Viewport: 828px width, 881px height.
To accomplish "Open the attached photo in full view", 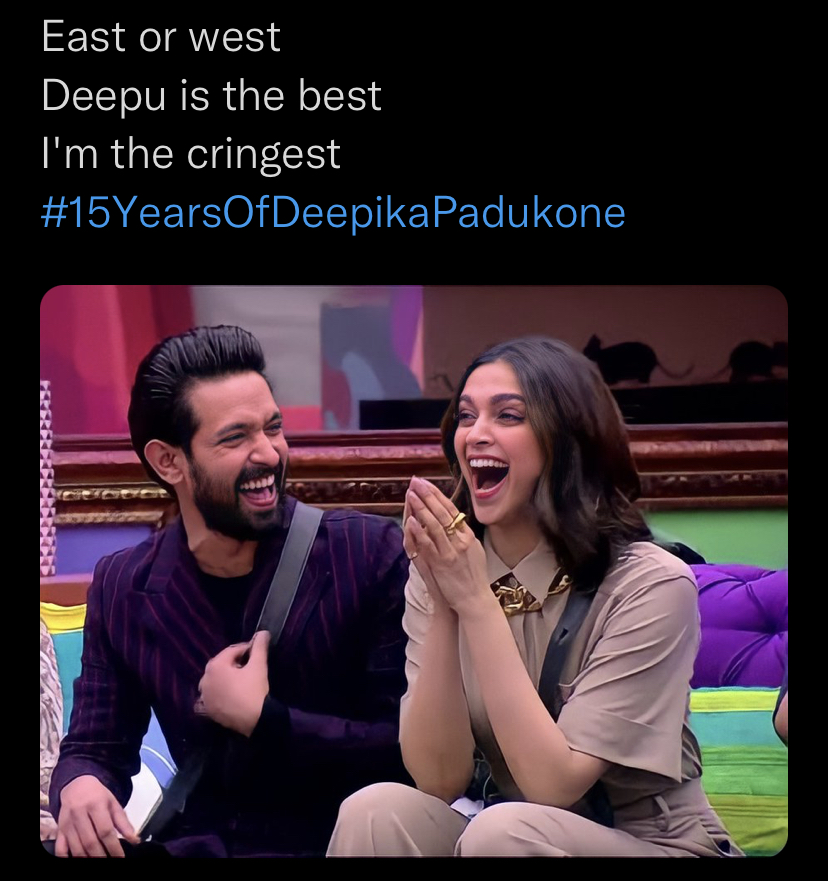I will pyautogui.click(x=414, y=571).
